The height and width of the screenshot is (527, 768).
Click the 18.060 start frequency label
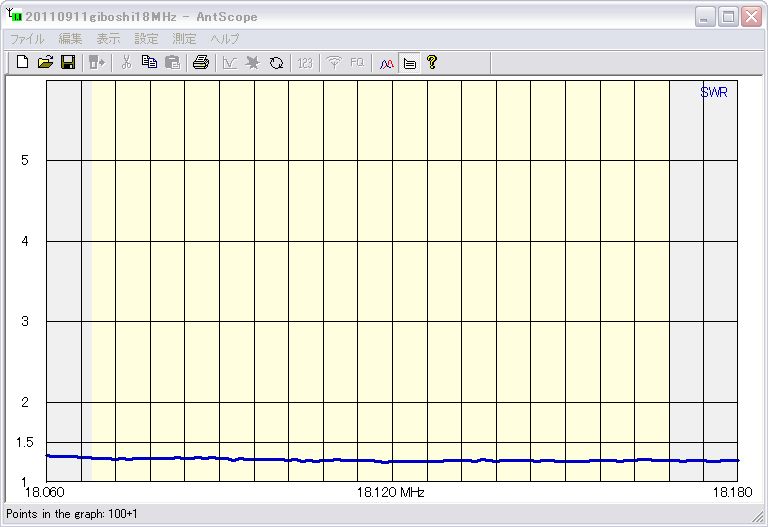(45, 492)
